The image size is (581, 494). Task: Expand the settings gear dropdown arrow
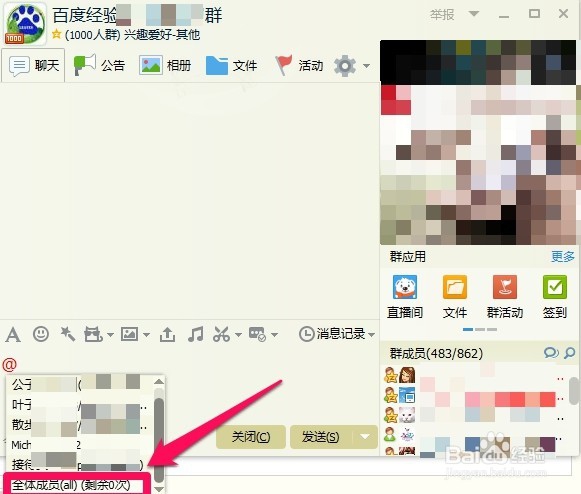point(366,66)
